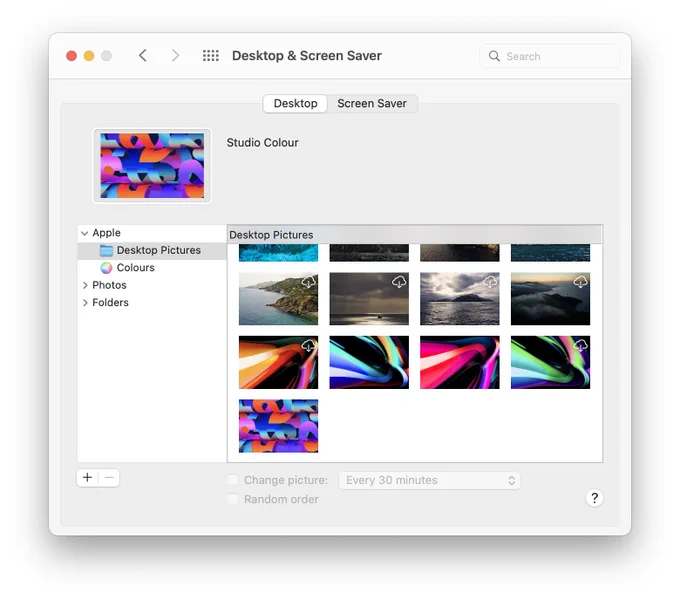Download icon on green and purple swirl wallpaper
Image resolution: width=680 pixels, height=600 pixels.
click(581, 346)
